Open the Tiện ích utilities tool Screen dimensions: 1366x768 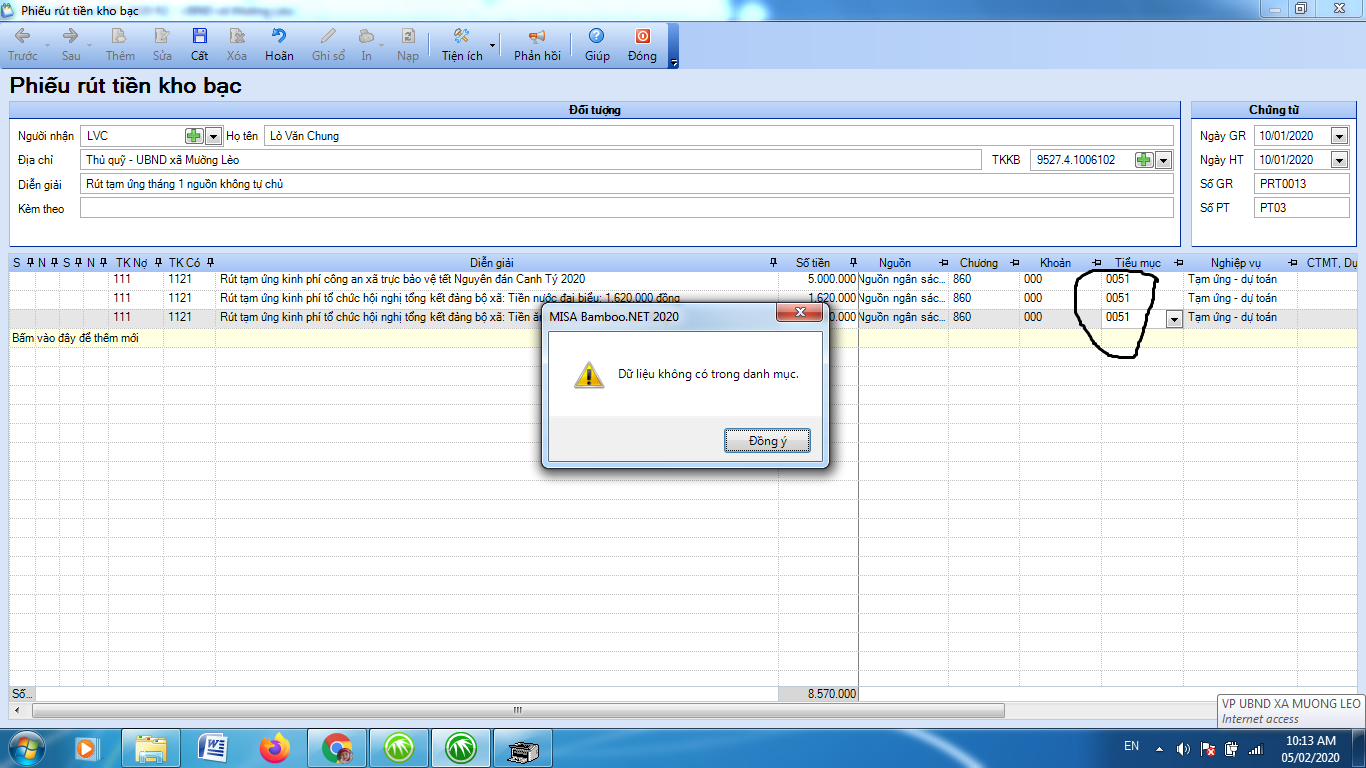462,37
